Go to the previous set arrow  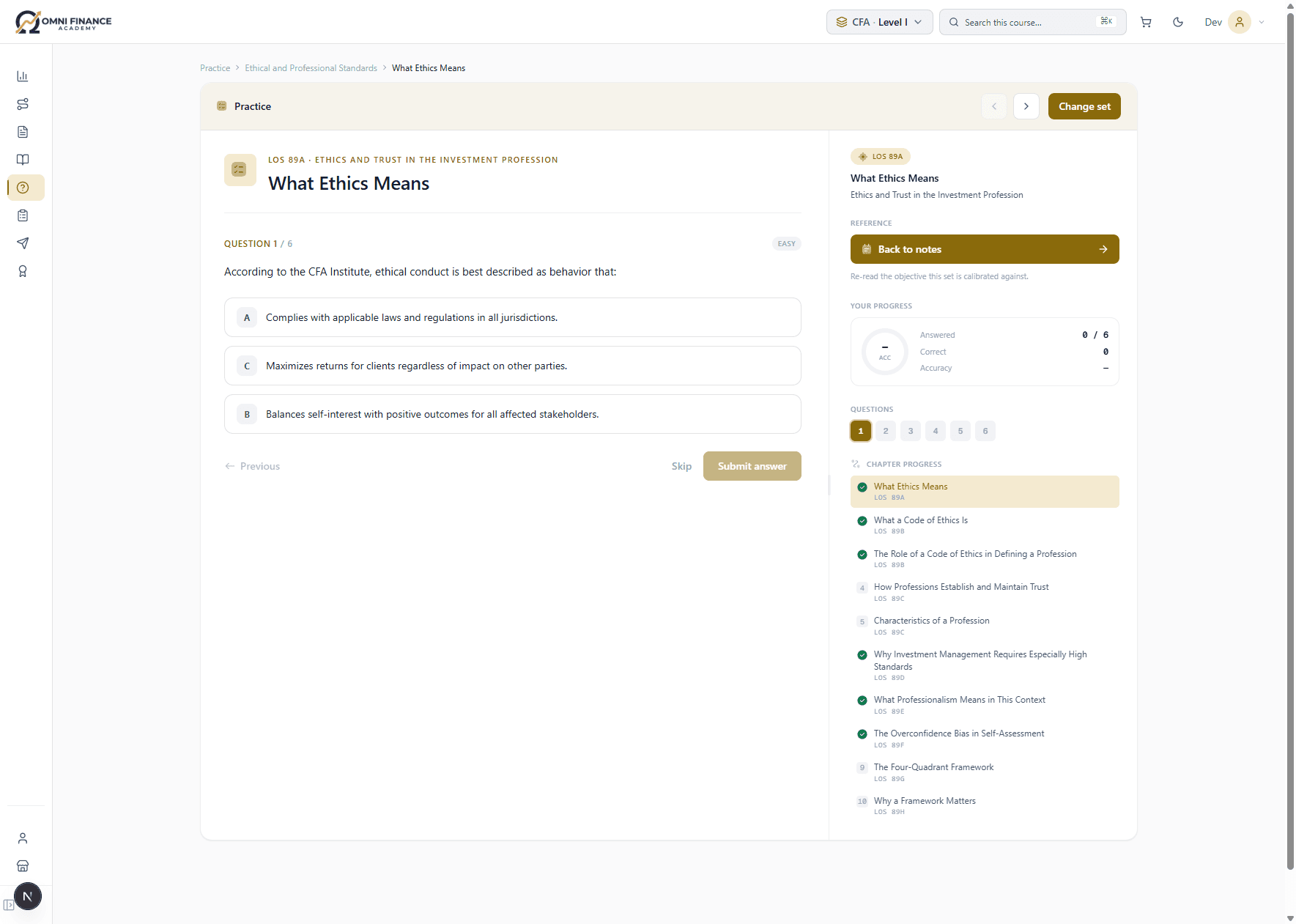coord(994,106)
